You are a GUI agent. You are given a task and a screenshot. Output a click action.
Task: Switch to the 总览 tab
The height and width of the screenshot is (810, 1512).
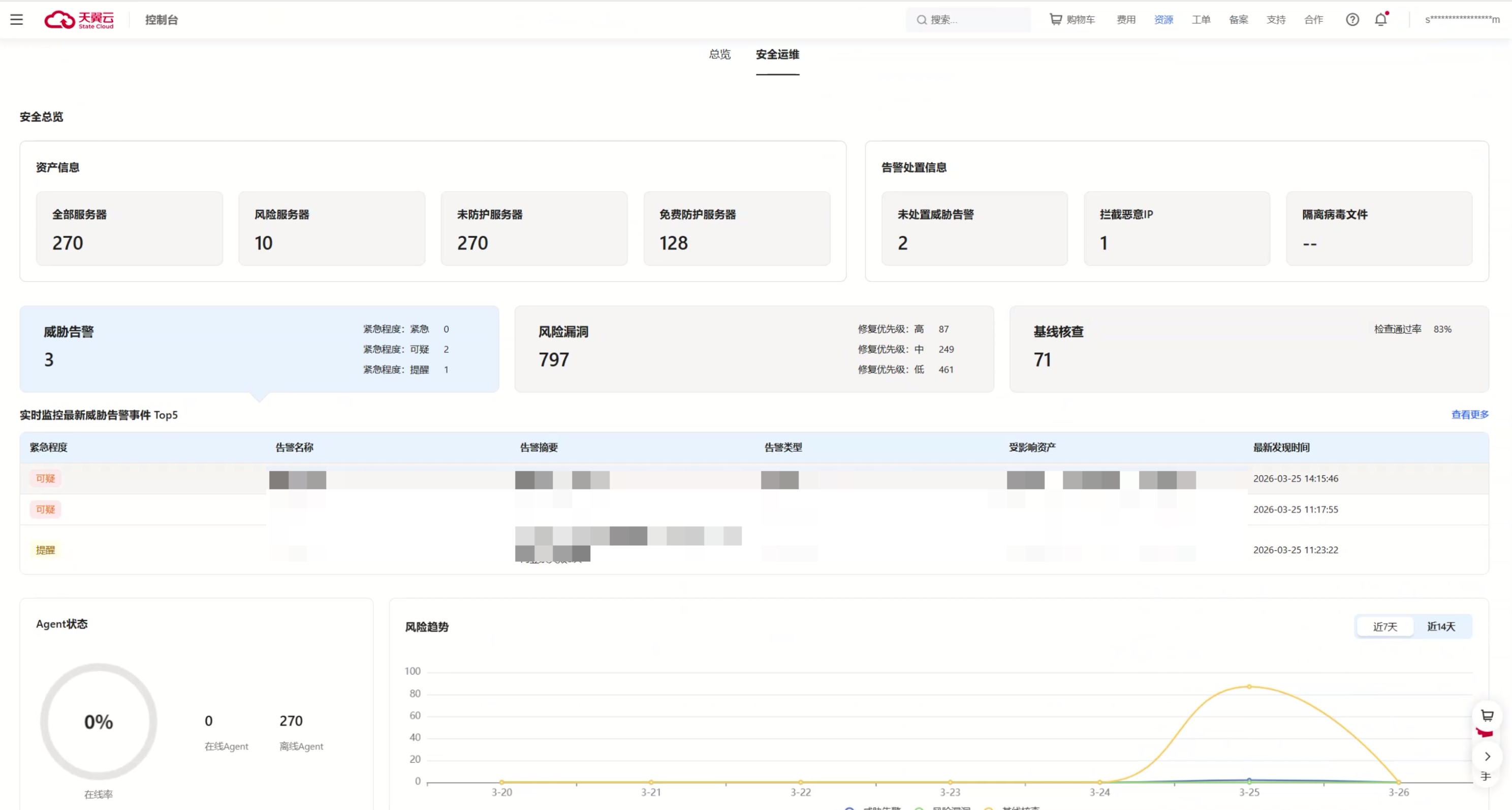click(x=719, y=54)
